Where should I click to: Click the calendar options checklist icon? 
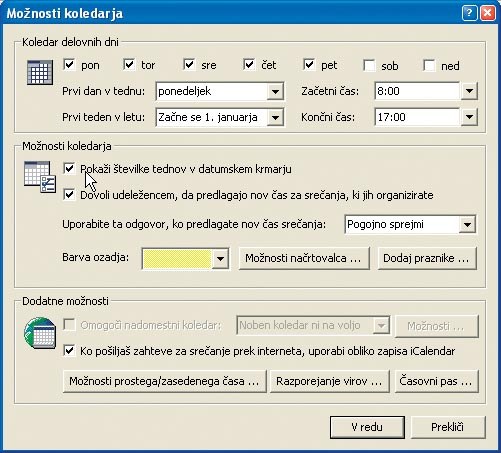point(40,177)
